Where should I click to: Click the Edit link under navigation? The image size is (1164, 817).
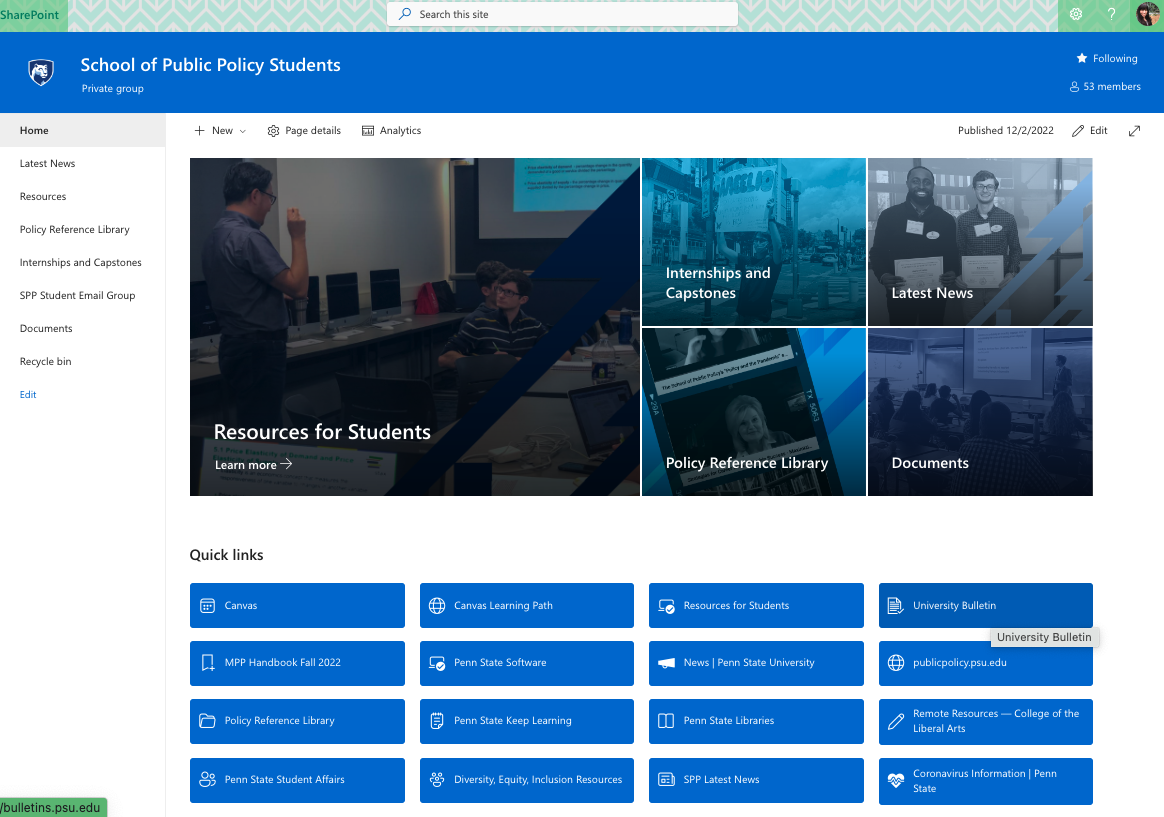click(x=28, y=395)
